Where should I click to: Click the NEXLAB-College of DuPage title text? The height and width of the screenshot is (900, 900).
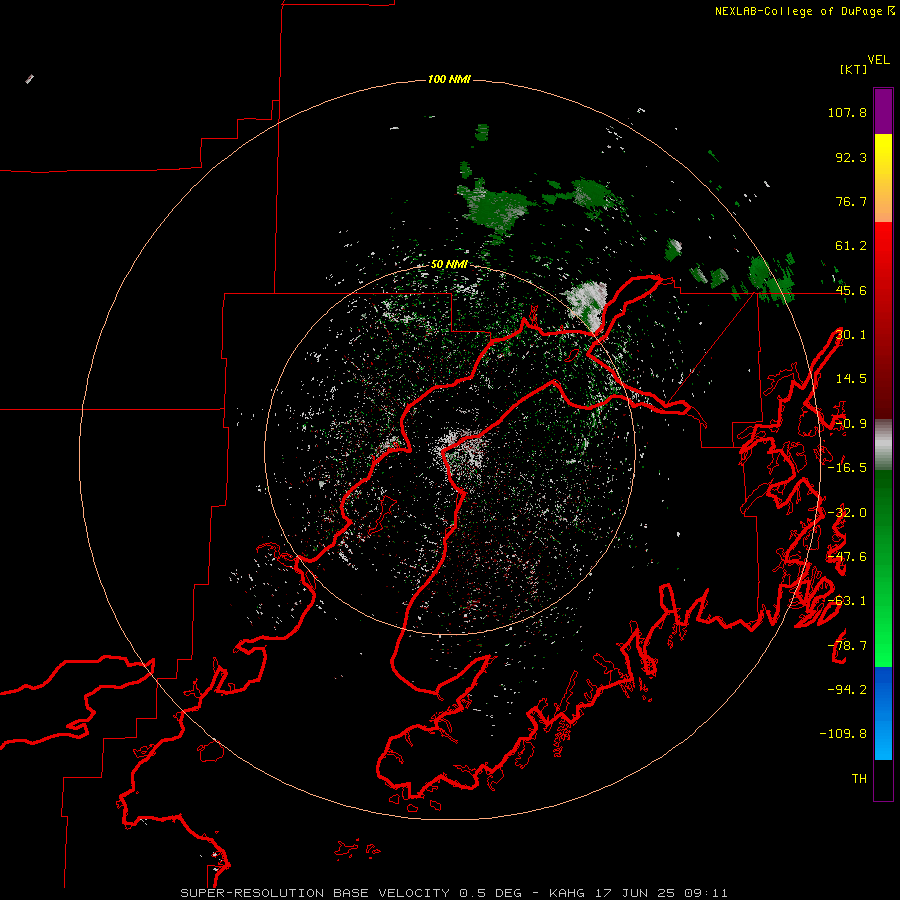pos(798,11)
